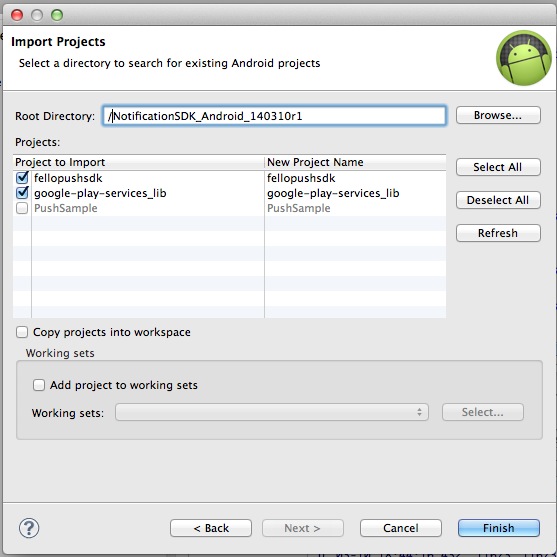Select fellopushsdk in Project to Import
Screen dimensions: 557x557
click(x=68, y=178)
